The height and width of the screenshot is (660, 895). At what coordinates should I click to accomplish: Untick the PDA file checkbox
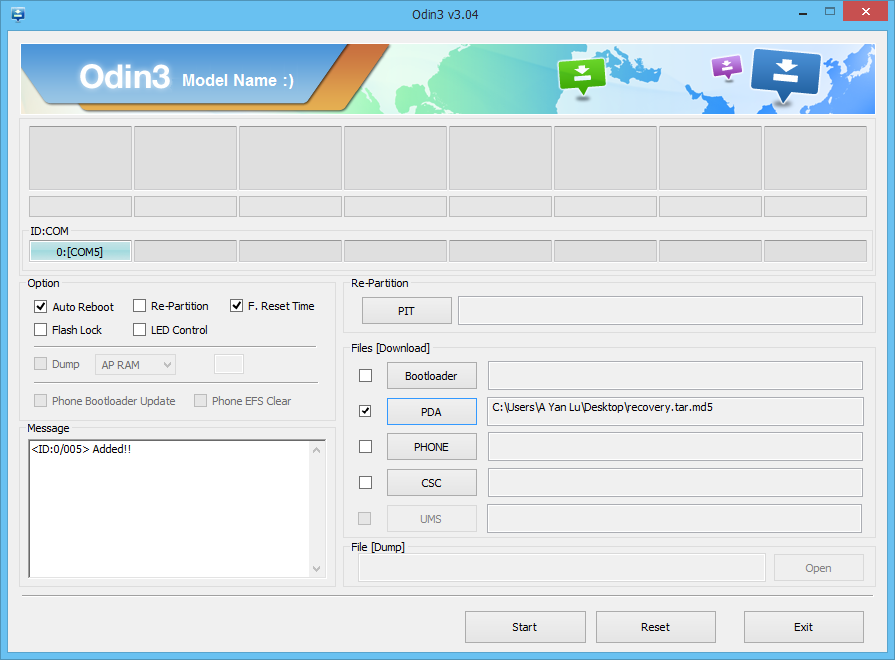pyautogui.click(x=365, y=411)
